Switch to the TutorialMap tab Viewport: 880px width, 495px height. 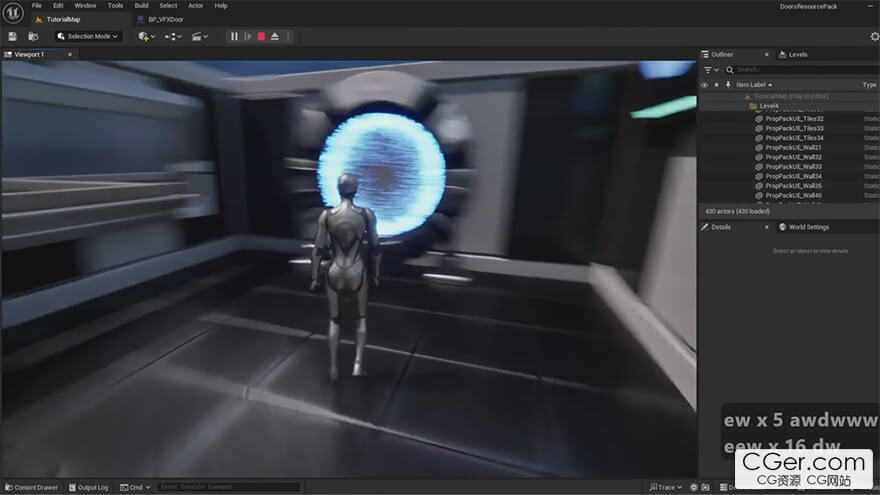click(x=63, y=20)
